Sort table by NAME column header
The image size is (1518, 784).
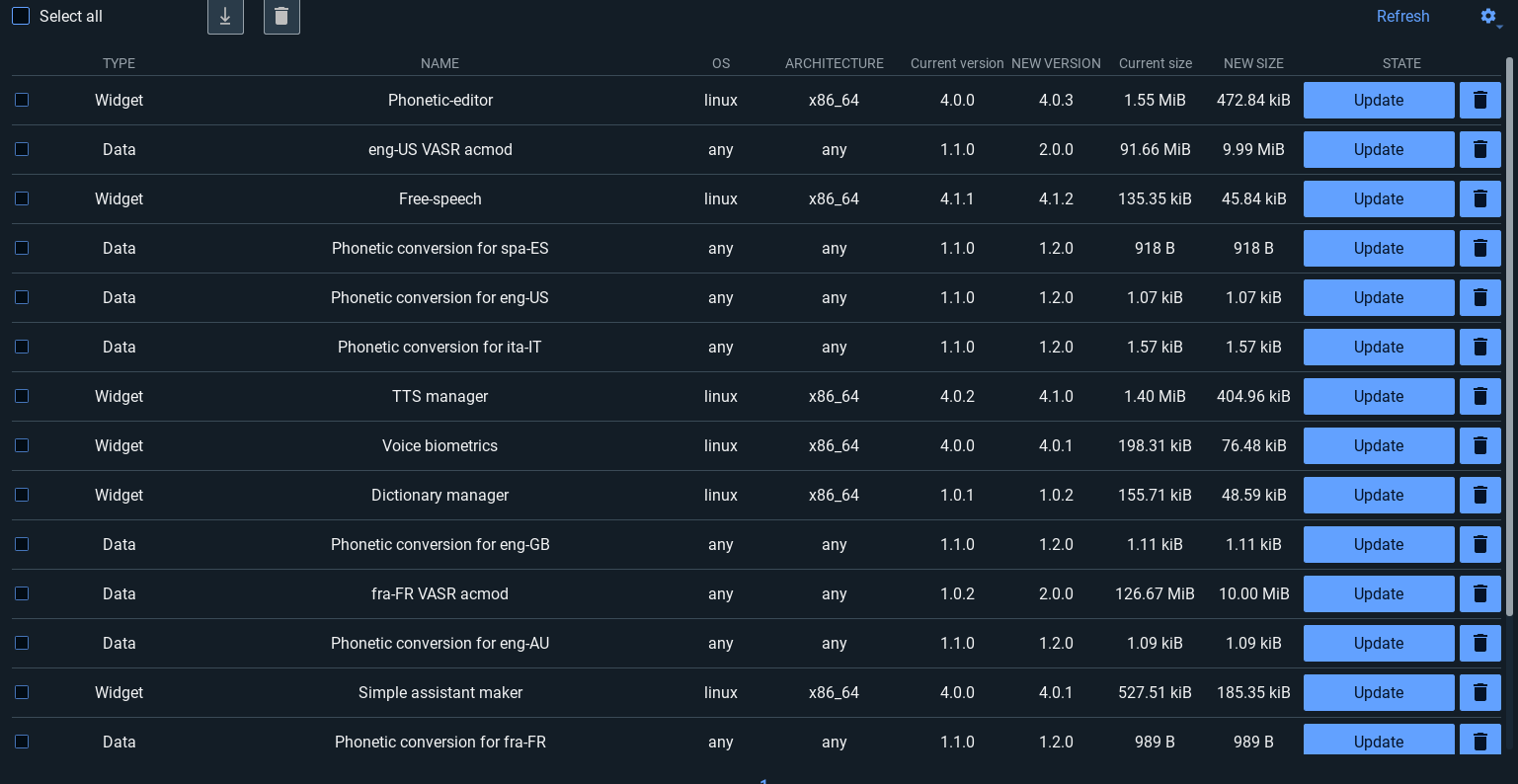click(x=439, y=63)
